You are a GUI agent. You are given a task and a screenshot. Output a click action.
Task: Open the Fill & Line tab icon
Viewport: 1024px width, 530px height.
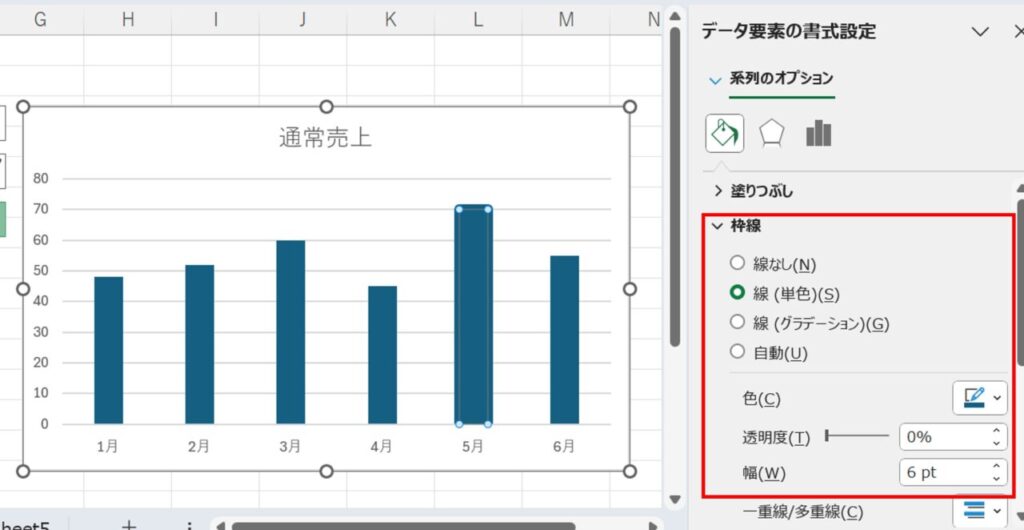(725, 133)
